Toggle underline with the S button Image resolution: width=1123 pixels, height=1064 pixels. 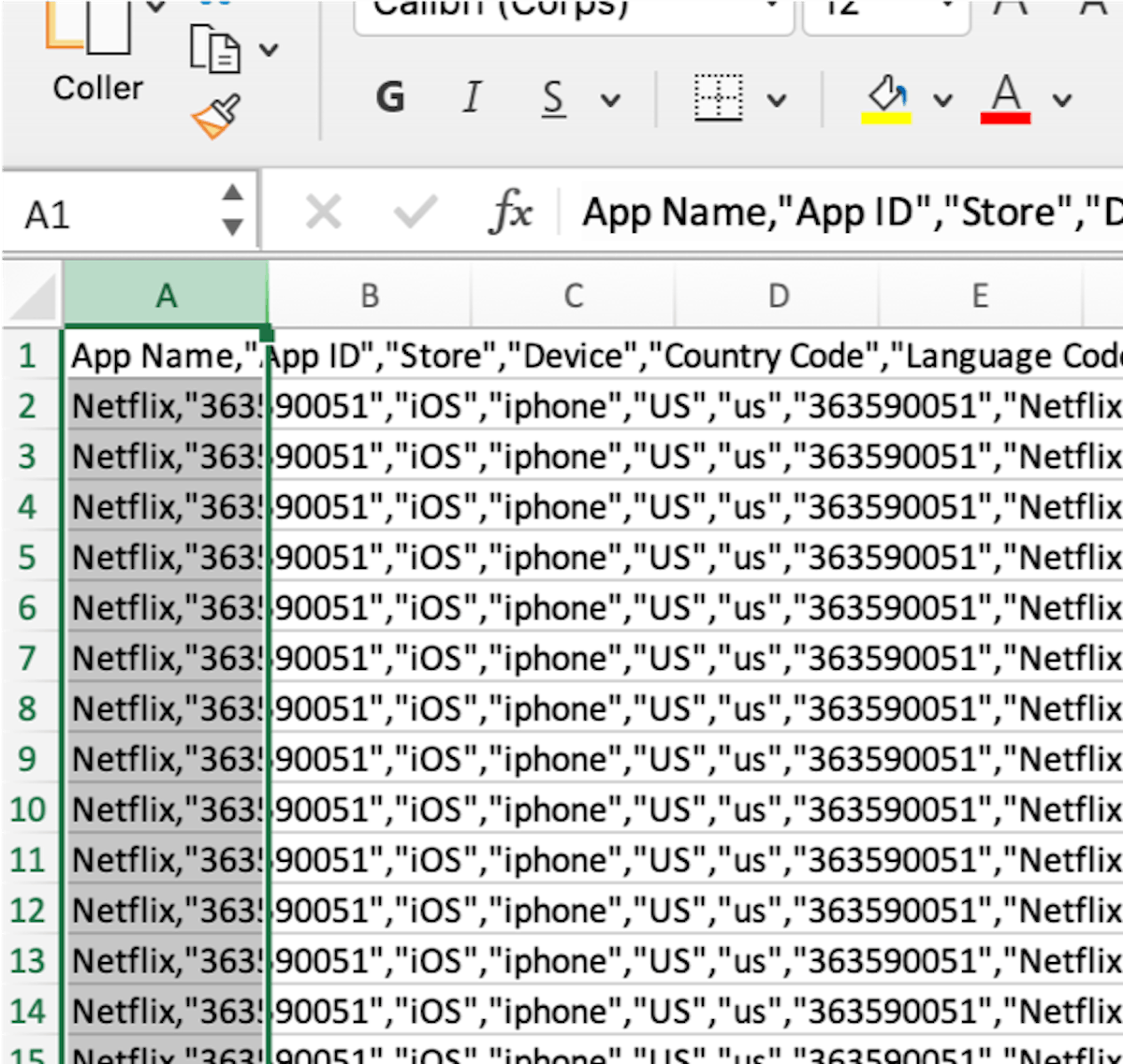pos(552,96)
